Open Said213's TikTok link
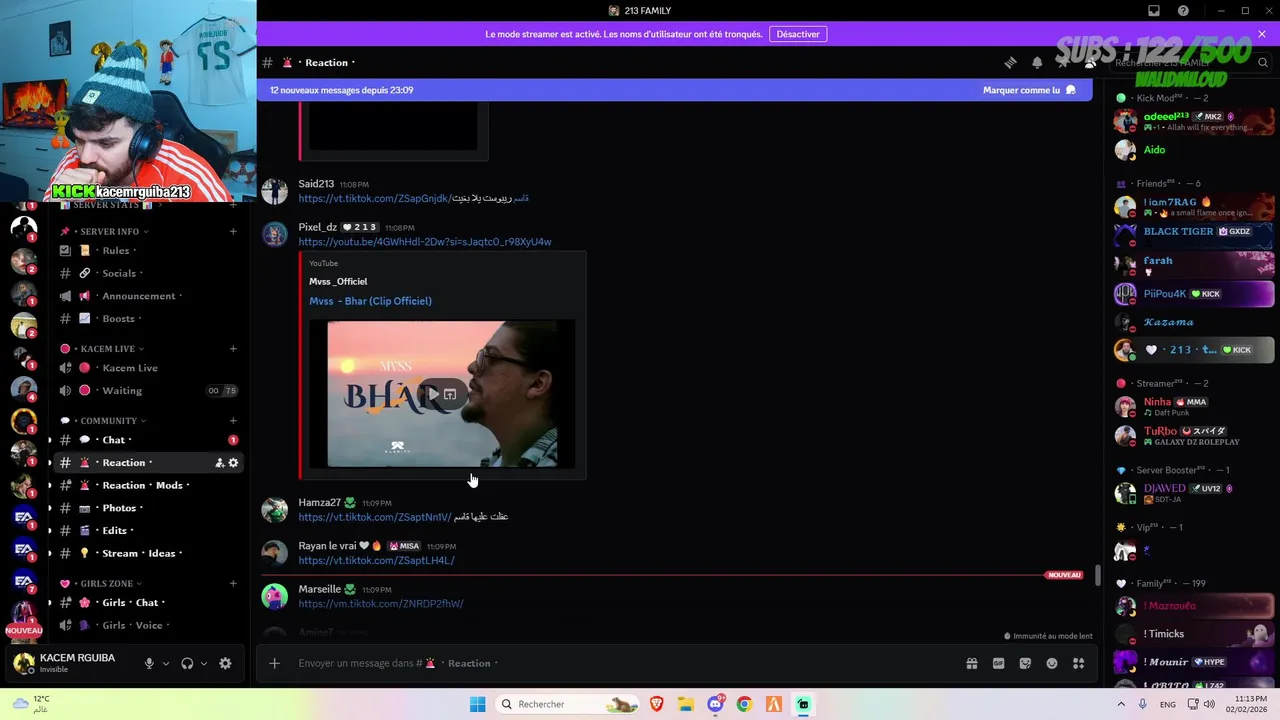 click(x=374, y=198)
